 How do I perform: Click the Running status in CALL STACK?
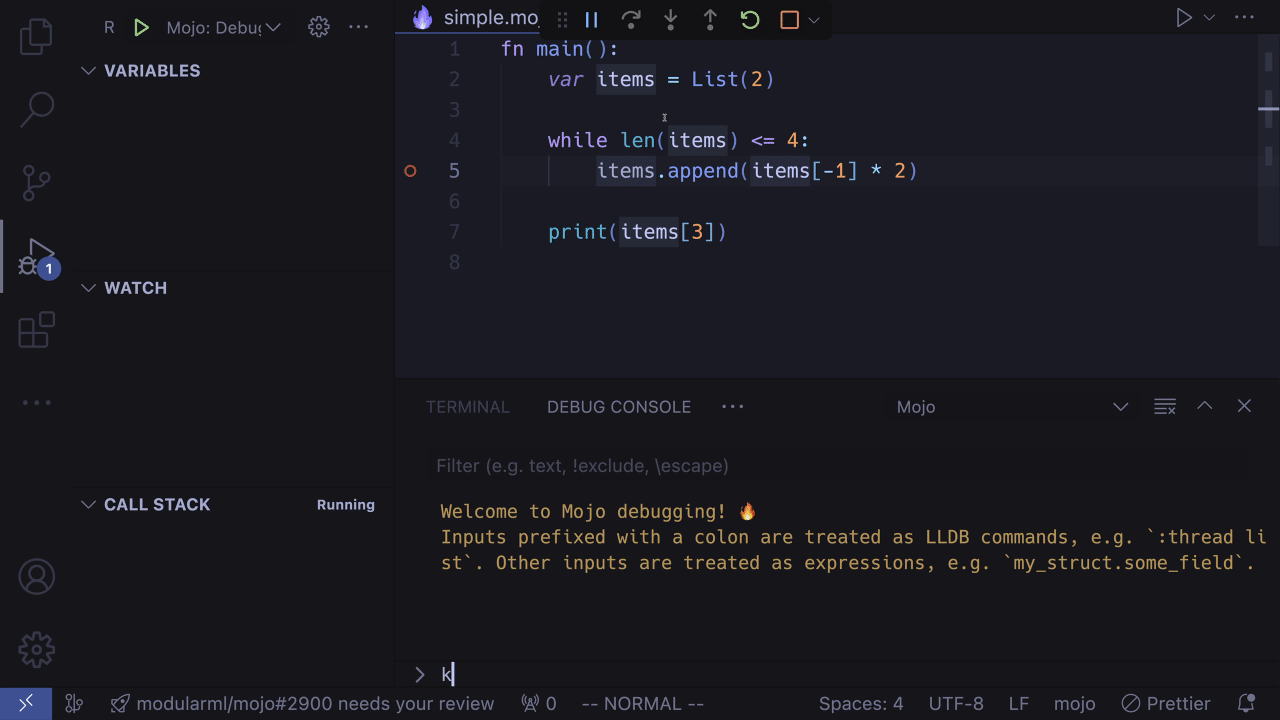(x=346, y=505)
